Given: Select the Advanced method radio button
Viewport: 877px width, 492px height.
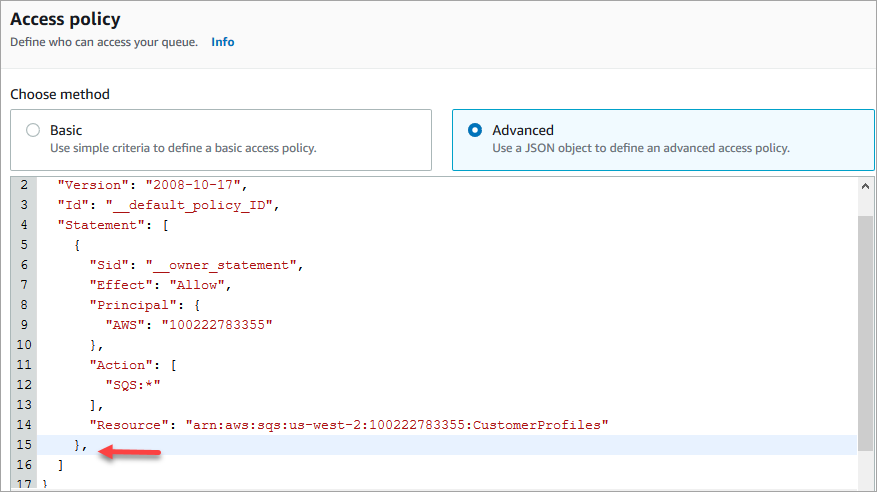Looking at the screenshot, I should 475,130.
